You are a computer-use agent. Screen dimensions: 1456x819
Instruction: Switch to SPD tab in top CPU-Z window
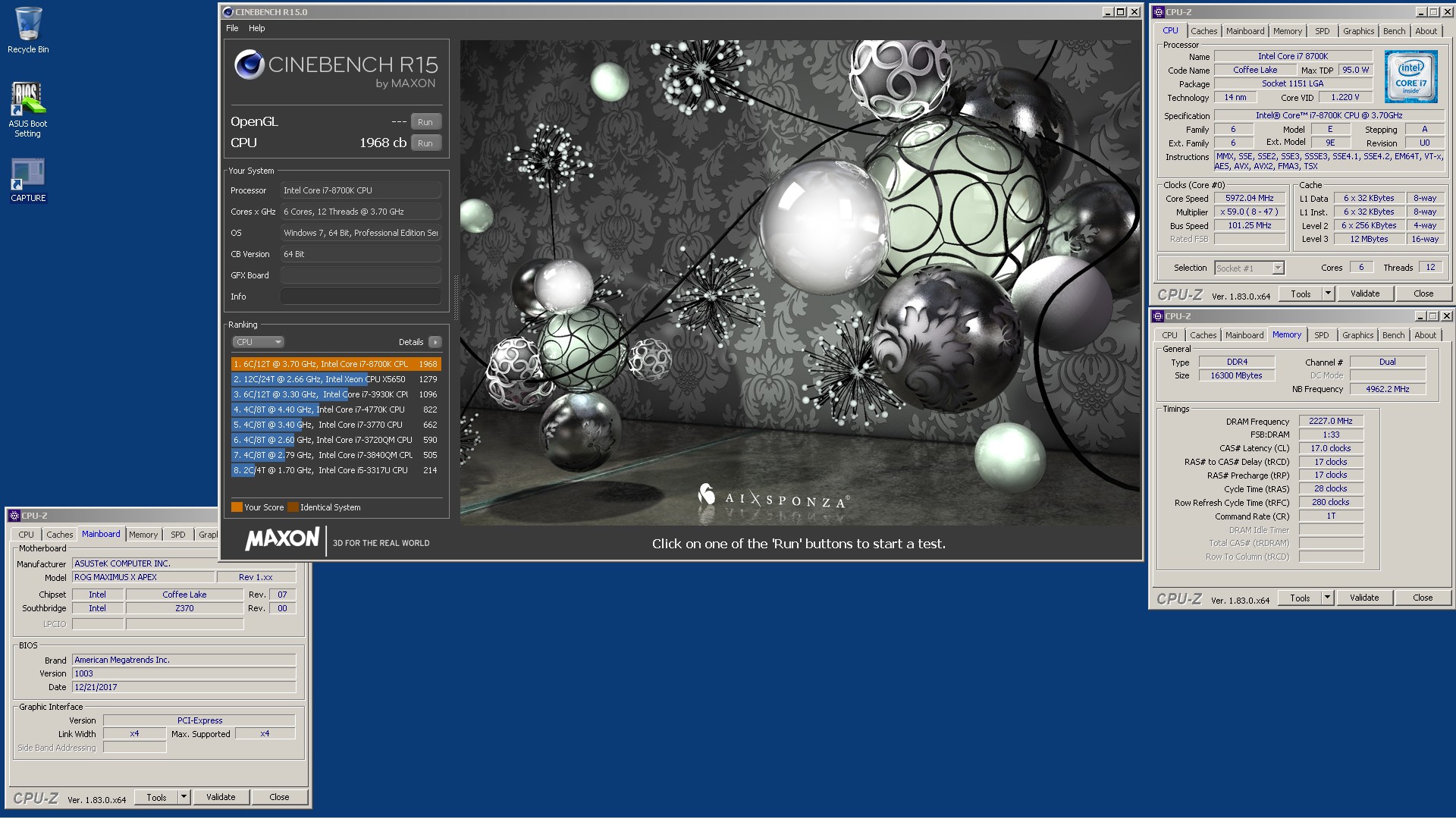coord(1323,31)
